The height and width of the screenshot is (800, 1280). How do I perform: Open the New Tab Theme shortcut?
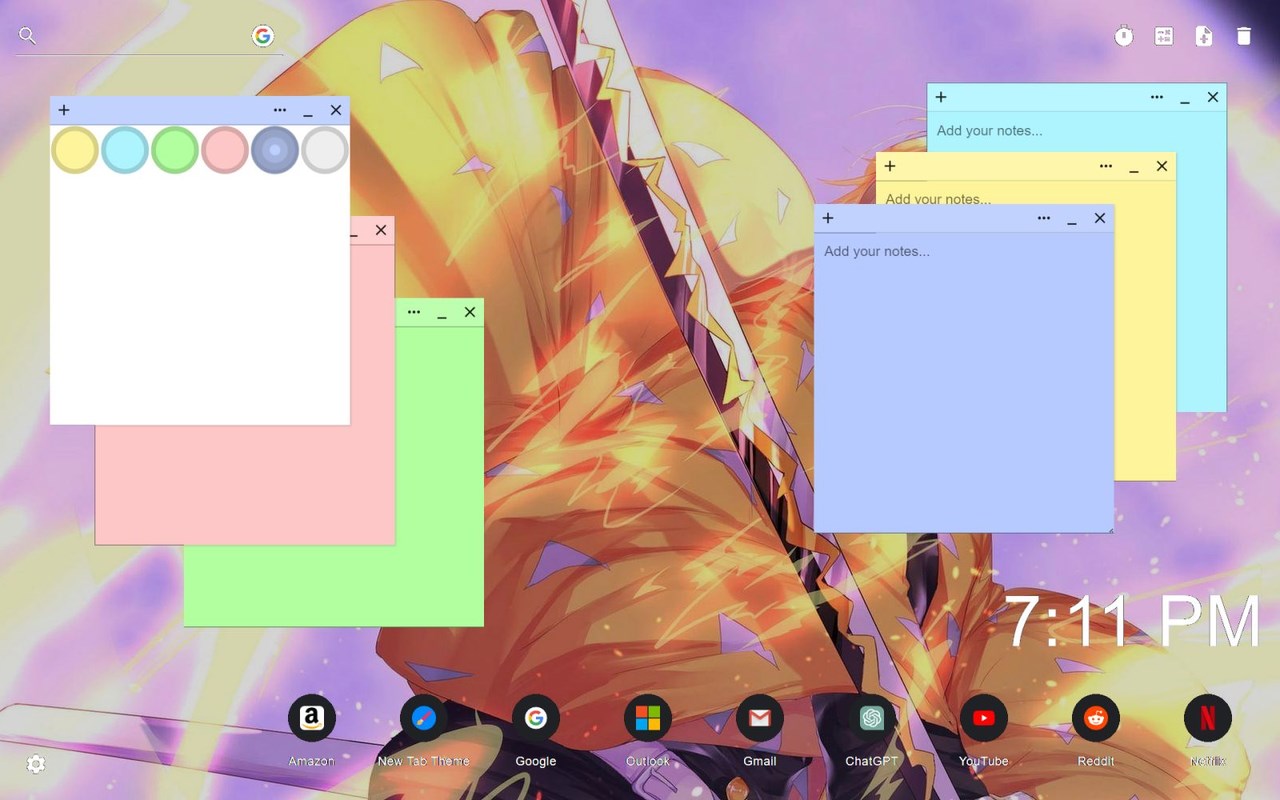tap(424, 718)
